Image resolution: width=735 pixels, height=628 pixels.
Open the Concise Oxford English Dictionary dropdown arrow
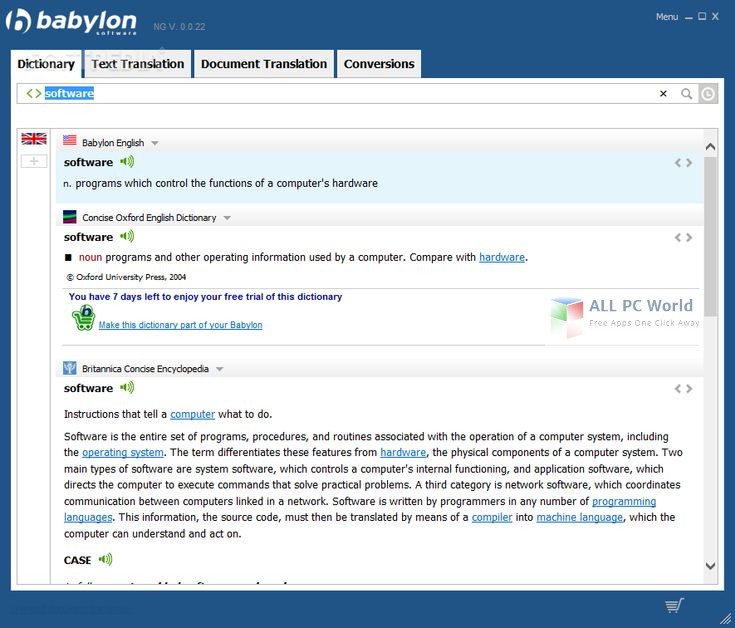(227, 218)
